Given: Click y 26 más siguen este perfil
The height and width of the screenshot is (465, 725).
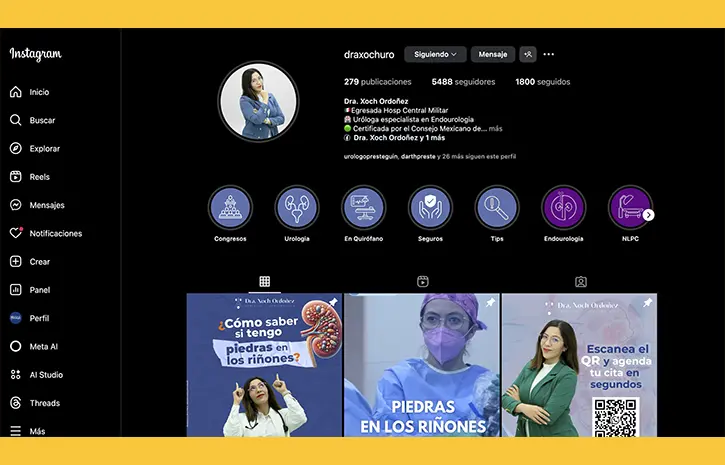Looking at the screenshot, I should pyautogui.click(x=477, y=156).
